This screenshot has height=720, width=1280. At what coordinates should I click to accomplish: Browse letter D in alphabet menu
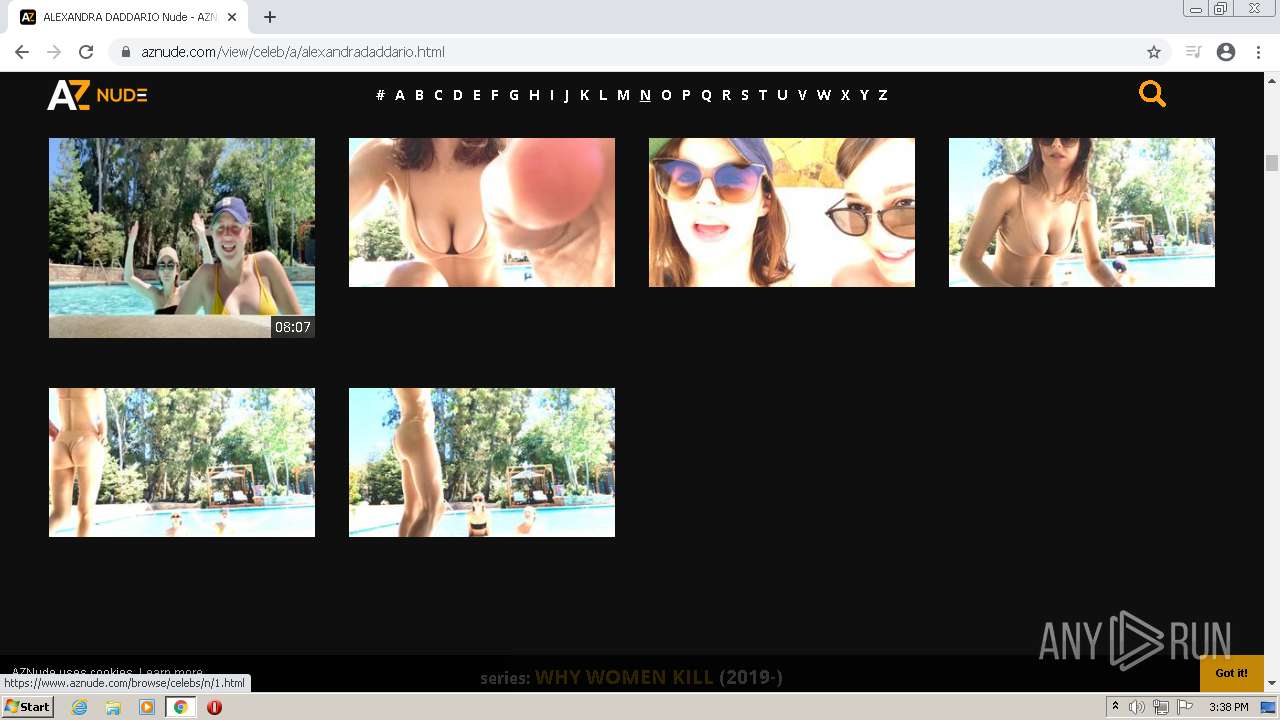(458, 95)
